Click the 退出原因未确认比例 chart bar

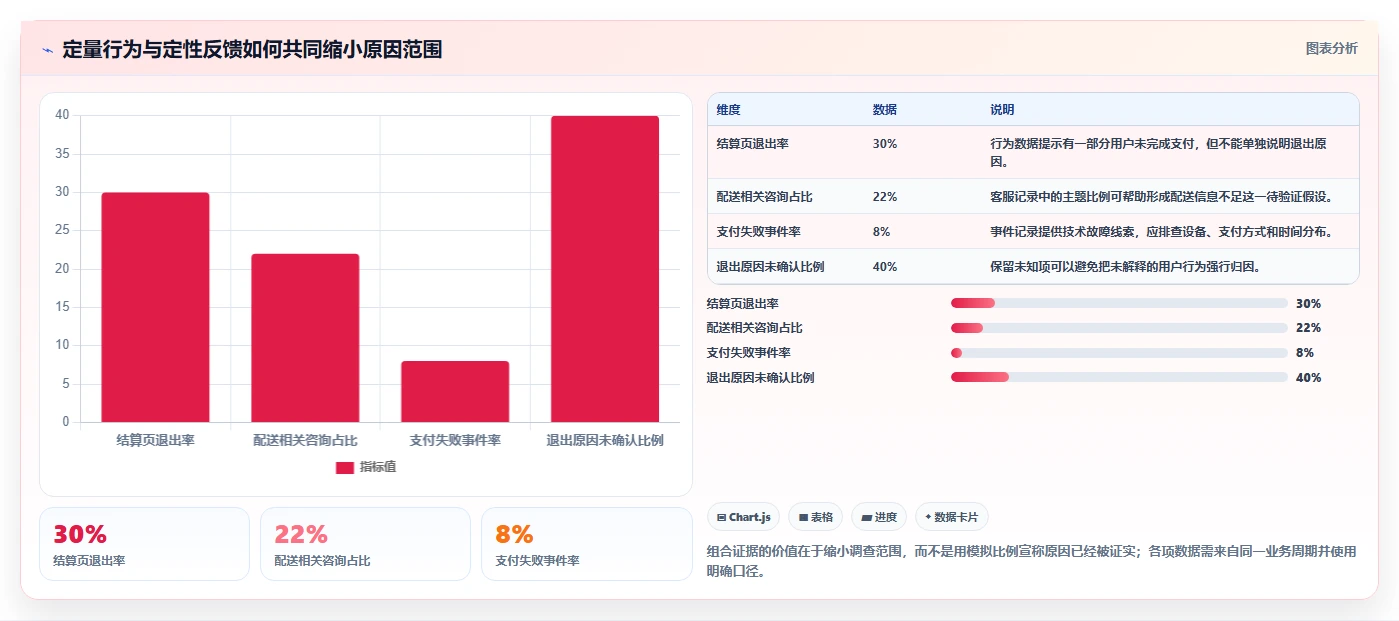(x=605, y=269)
